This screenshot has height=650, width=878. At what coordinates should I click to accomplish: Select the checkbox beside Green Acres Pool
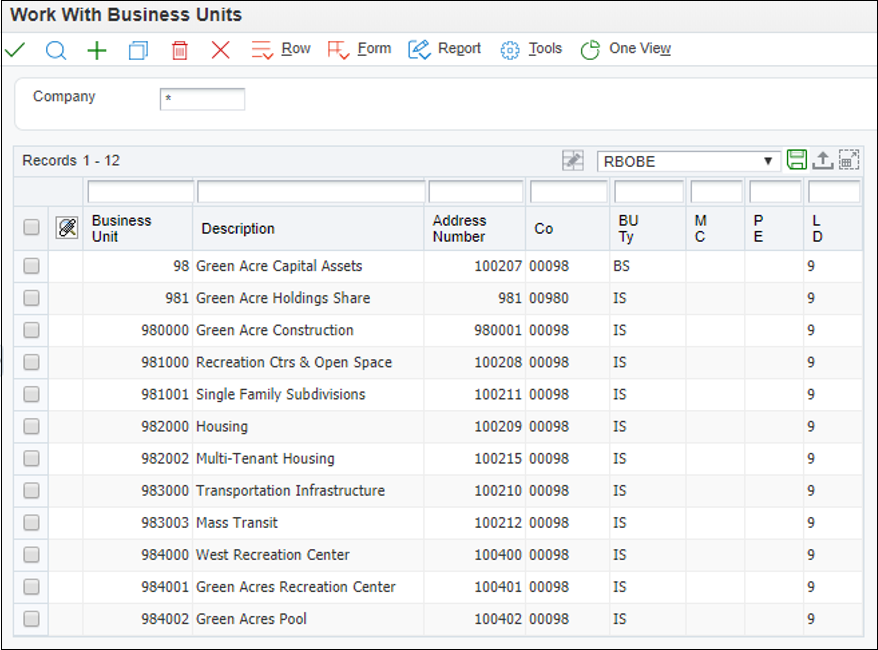click(x=30, y=619)
